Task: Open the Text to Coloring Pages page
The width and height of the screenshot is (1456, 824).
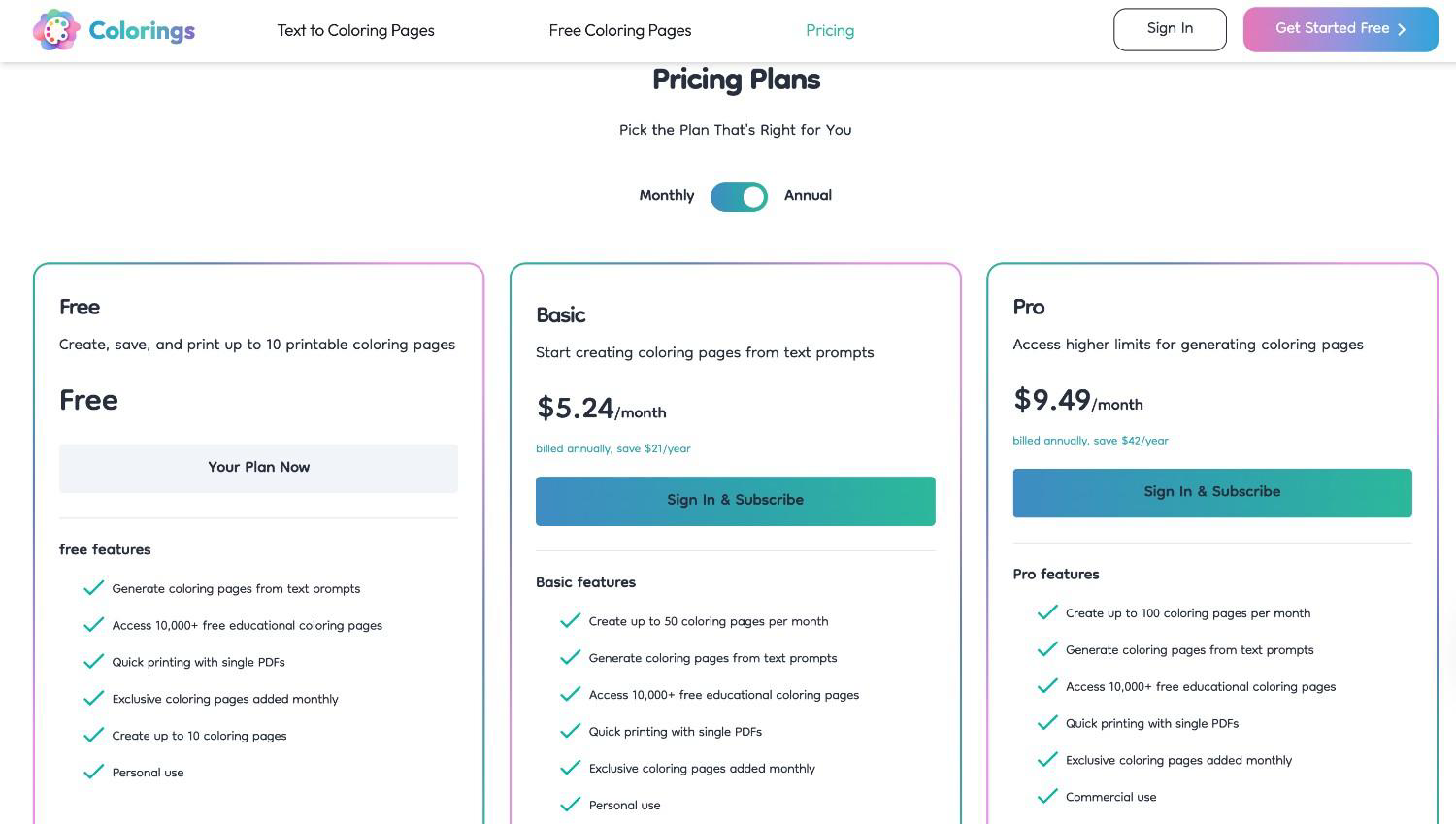Action: 355,30
